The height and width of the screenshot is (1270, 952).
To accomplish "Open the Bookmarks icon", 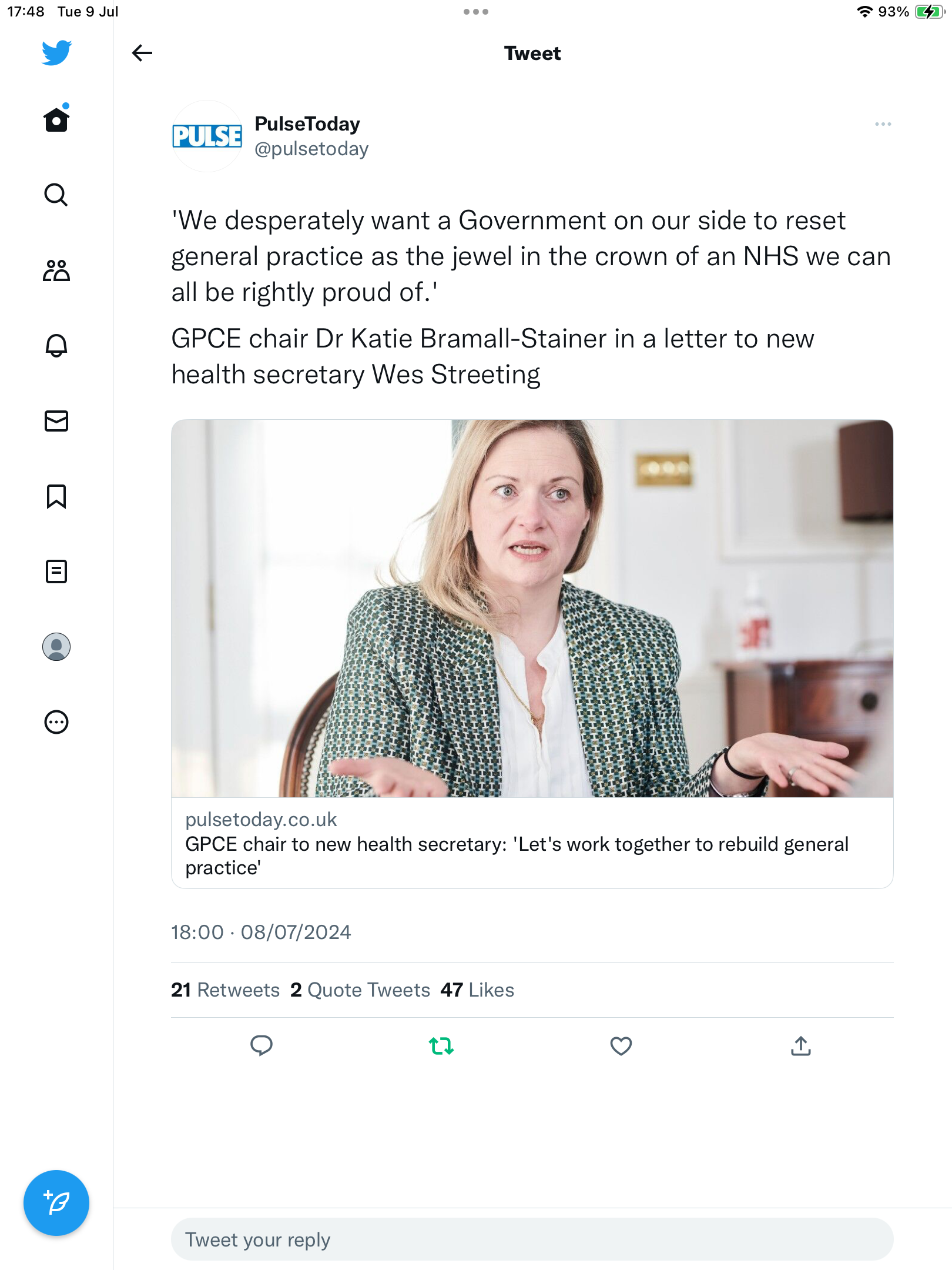I will pyautogui.click(x=56, y=496).
